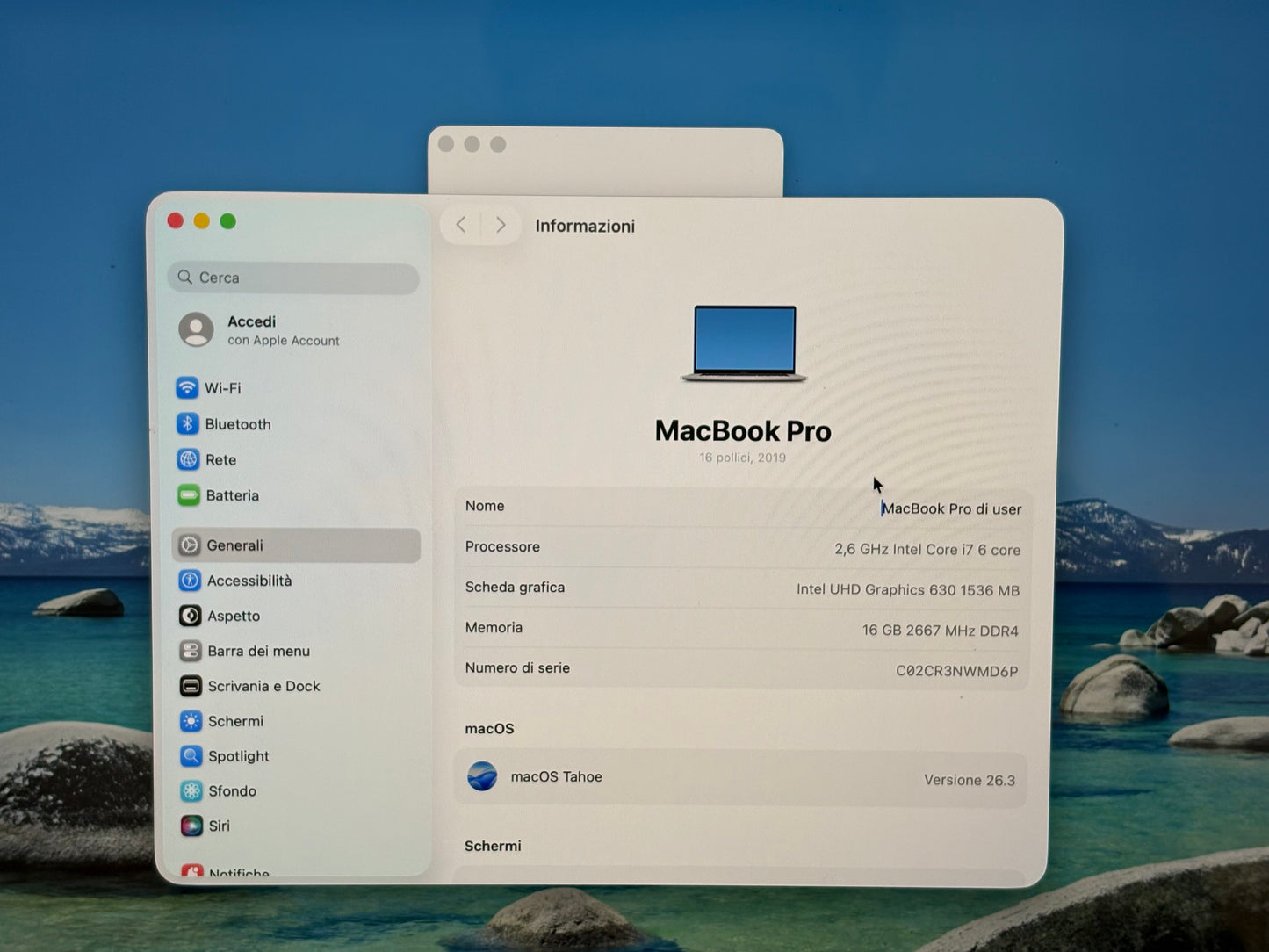Click the serial number 'C02CR3NWMD6P'
This screenshot has height=952, width=1269.
(957, 671)
